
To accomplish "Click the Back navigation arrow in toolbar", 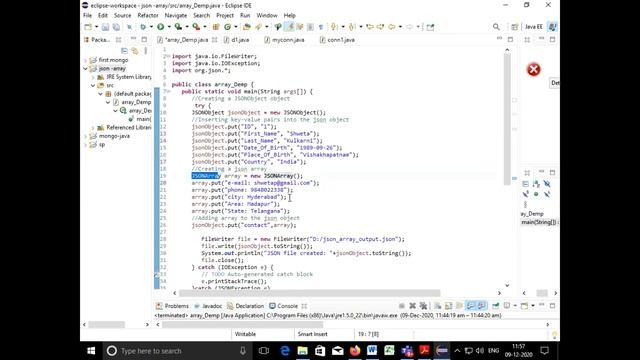I will [391, 27].
